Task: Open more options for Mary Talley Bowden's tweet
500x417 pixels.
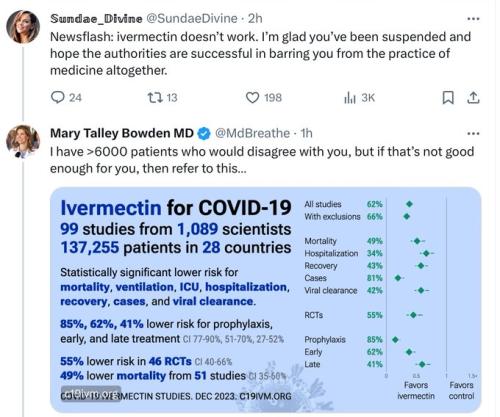Action: [x=473, y=134]
